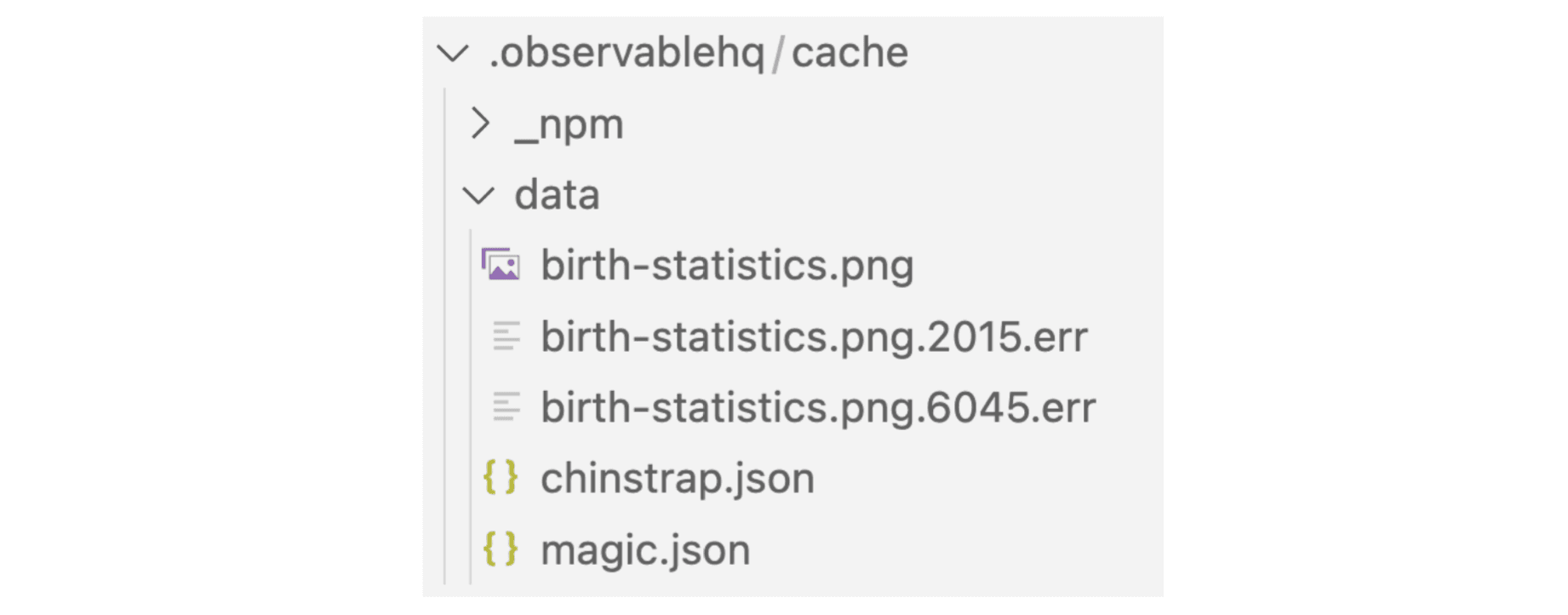
Task: Click the curly-braces icon for magic.json
Action: coord(501,549)
